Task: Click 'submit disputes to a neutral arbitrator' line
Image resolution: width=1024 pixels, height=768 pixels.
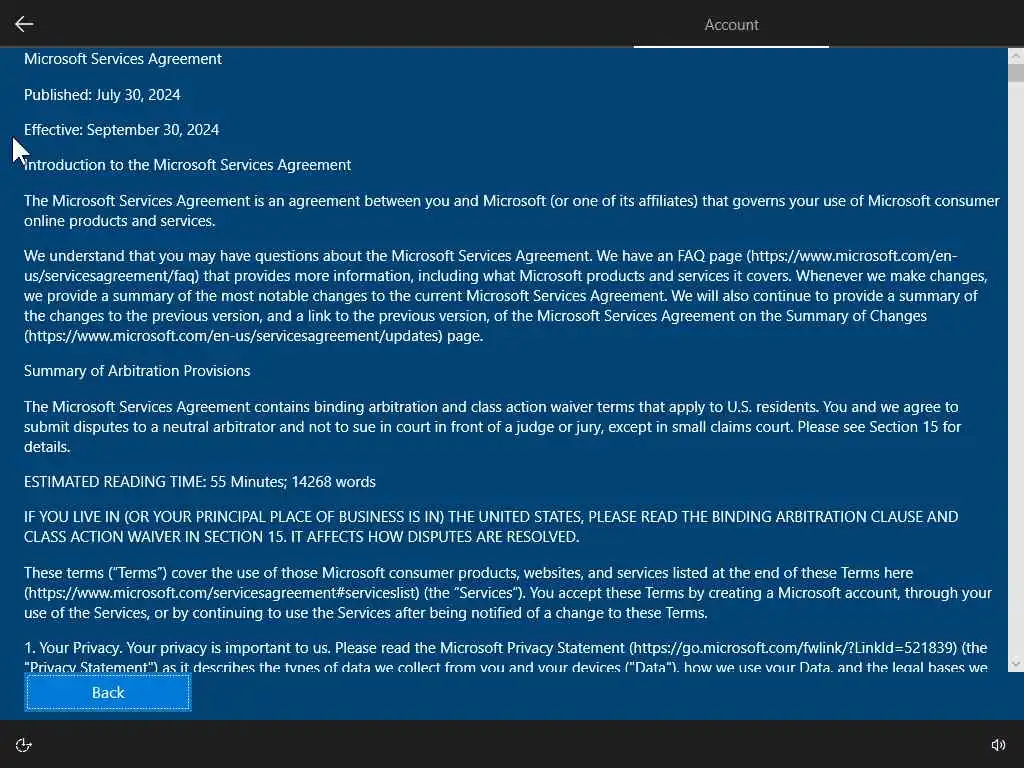Action: tap(492, 427)
